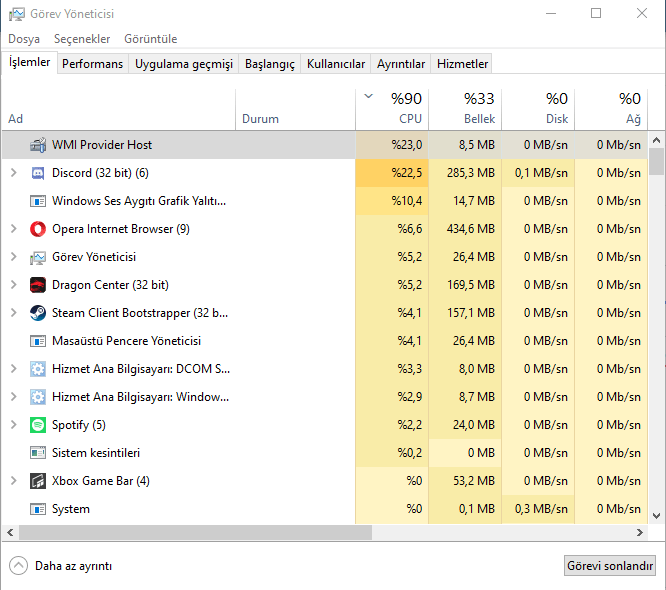Select the Masaüstü Pencere Yöneticisi name
Screen dimensions: 666x590
(x=127, y=341)
